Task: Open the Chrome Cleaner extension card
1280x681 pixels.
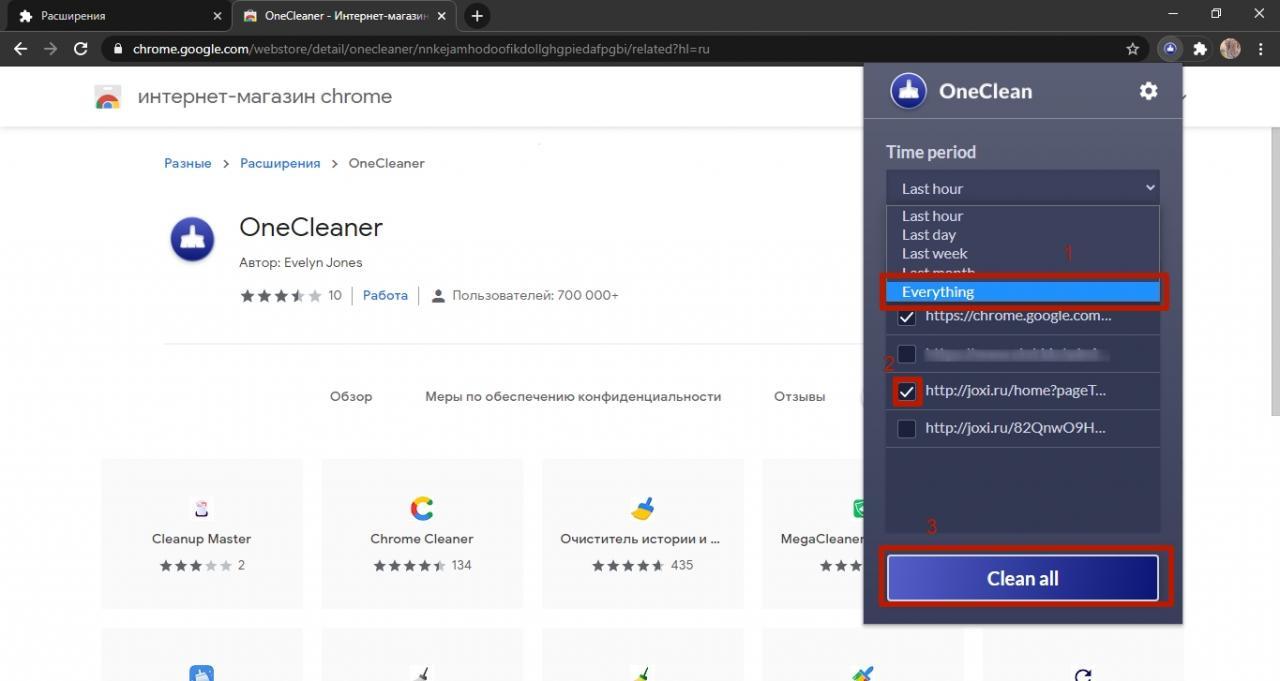Action: click(x=422, y=533)
